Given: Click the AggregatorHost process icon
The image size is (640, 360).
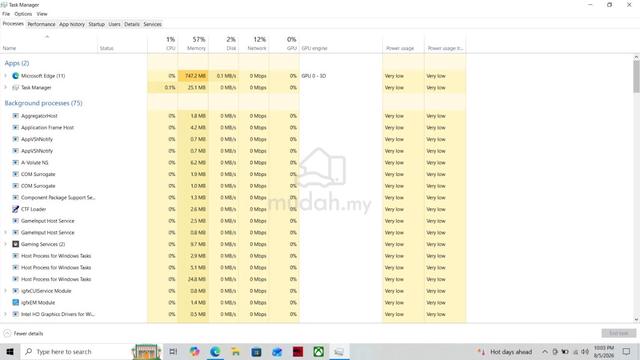Looking at the screenshot, I should pos(16,116).
